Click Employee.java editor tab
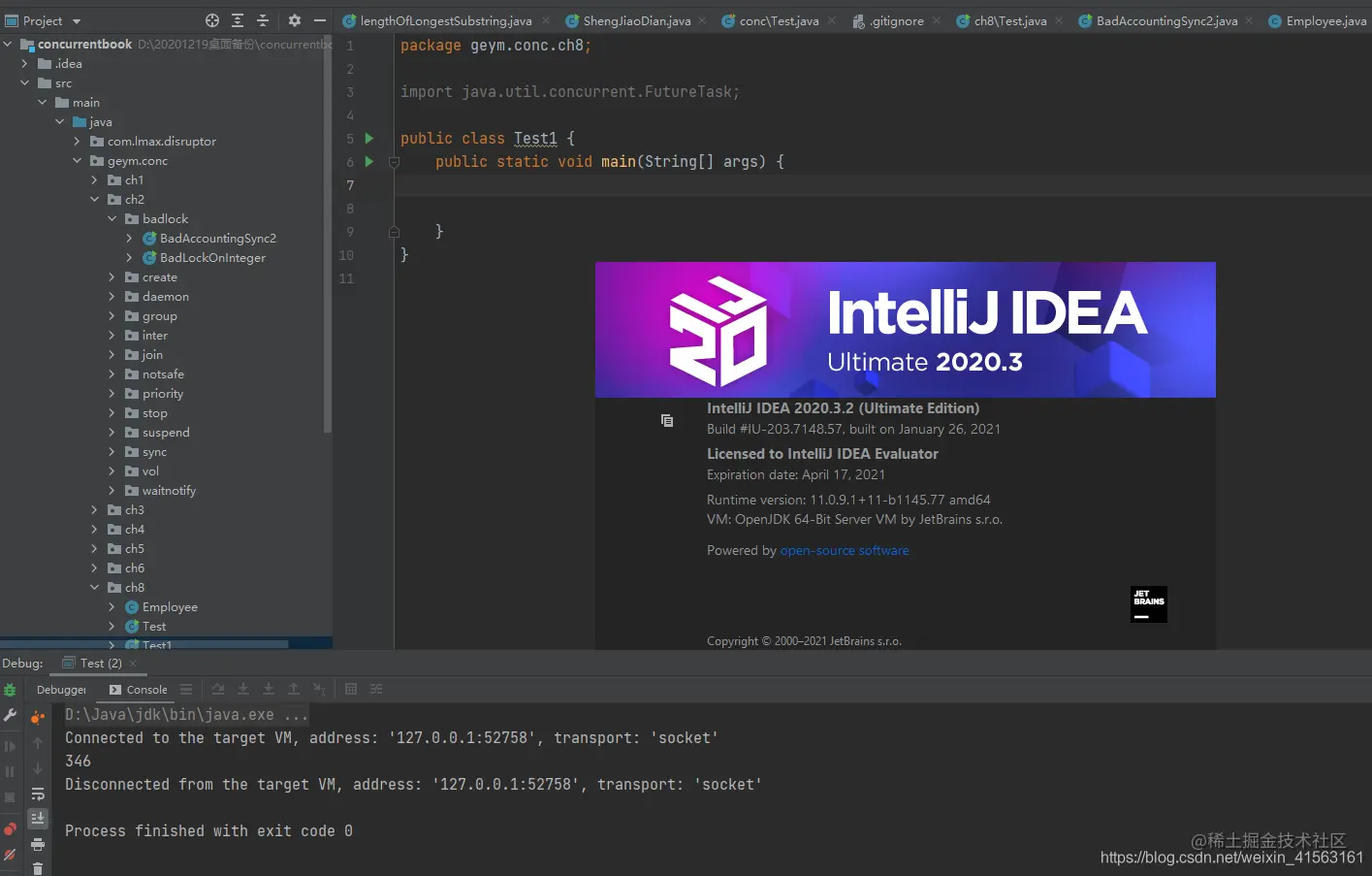 tap(1318, 20)
